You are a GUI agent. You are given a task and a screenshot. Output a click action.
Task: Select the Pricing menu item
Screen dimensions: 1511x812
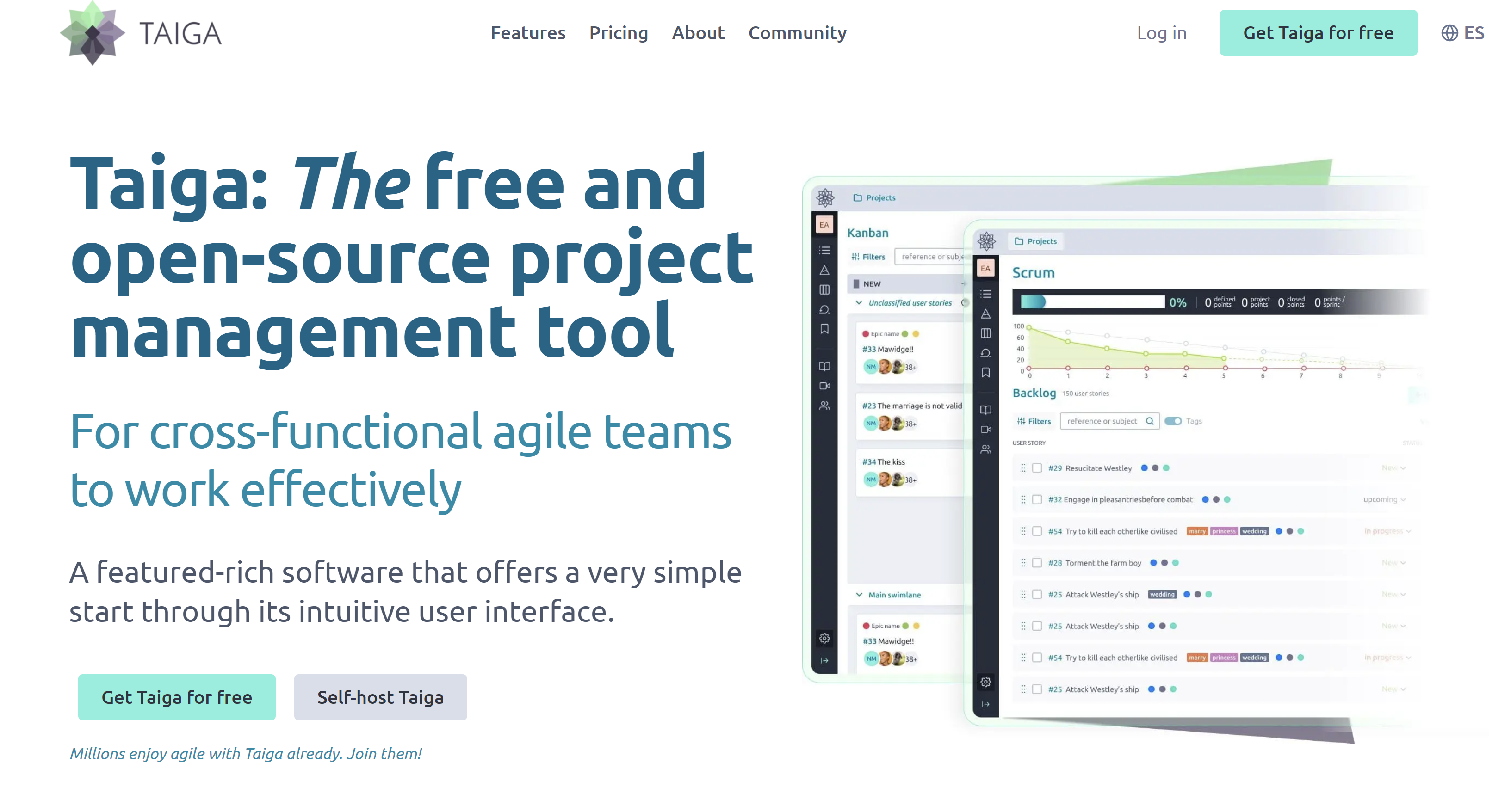click(618, 33)
